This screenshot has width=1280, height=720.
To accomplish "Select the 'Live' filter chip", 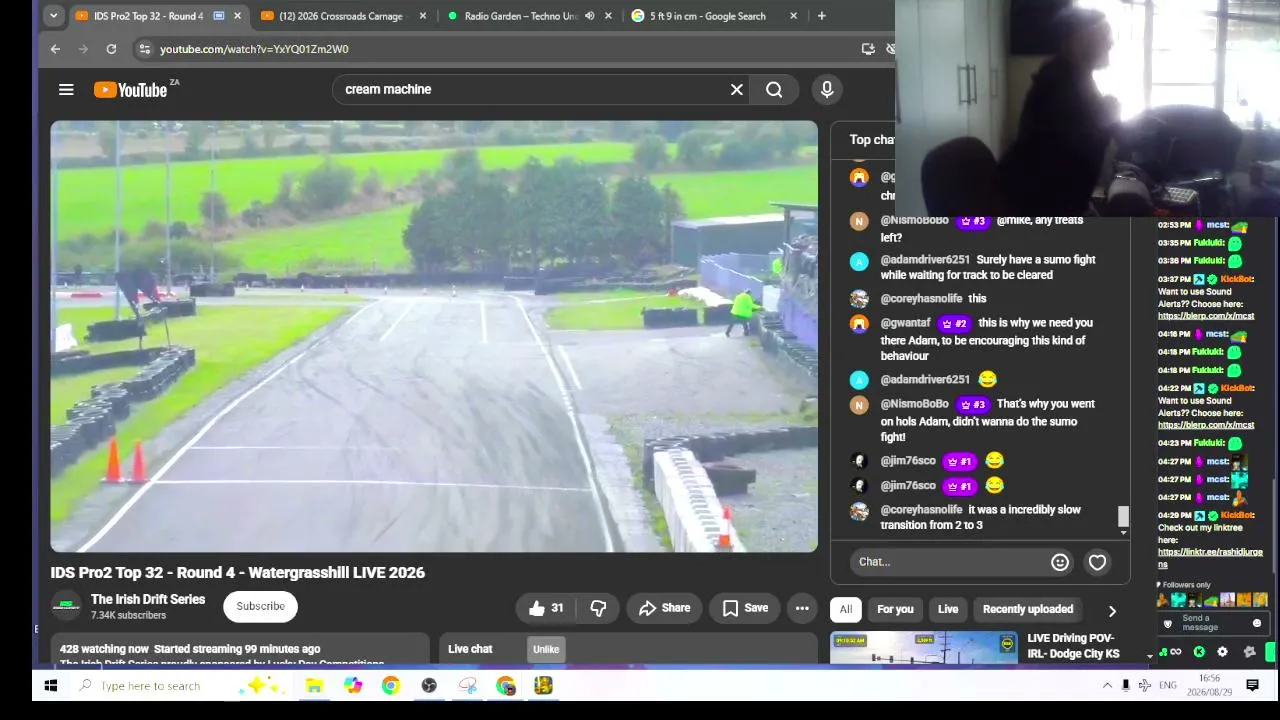I will [948, 609].
